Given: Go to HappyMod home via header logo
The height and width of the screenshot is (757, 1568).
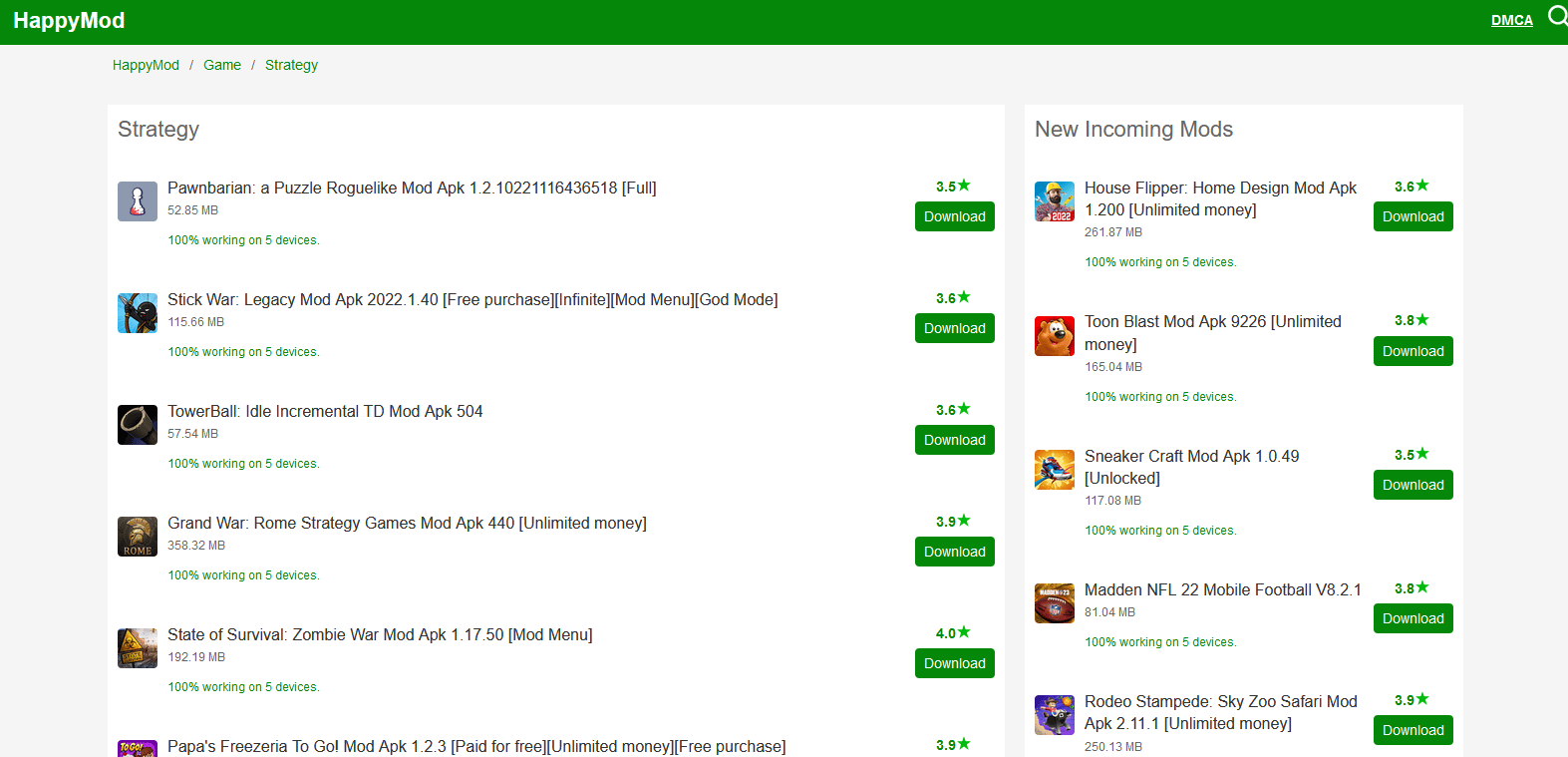Looking at the screenshot, I should coord(69,21).
